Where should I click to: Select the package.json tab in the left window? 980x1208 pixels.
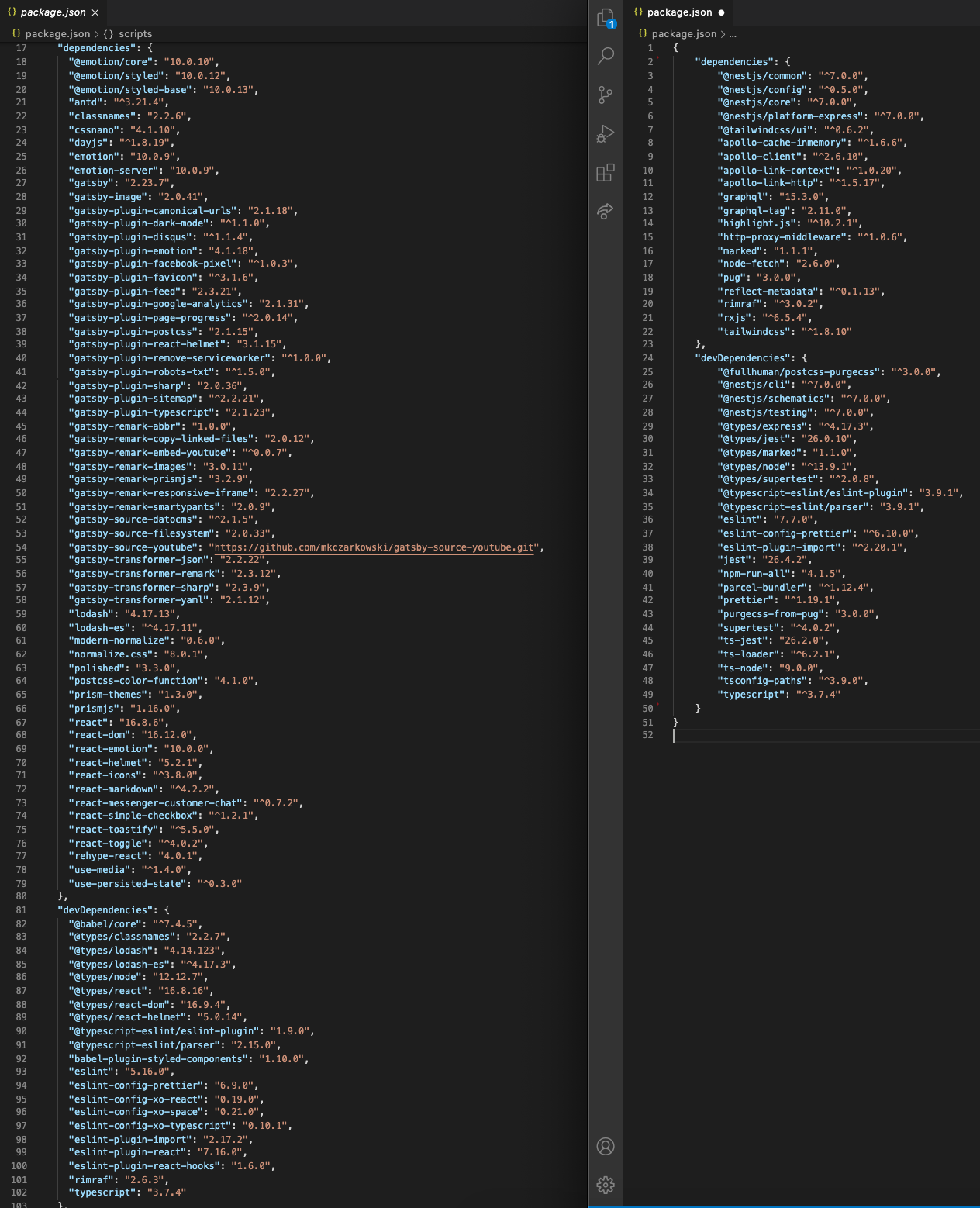point(53,12)
